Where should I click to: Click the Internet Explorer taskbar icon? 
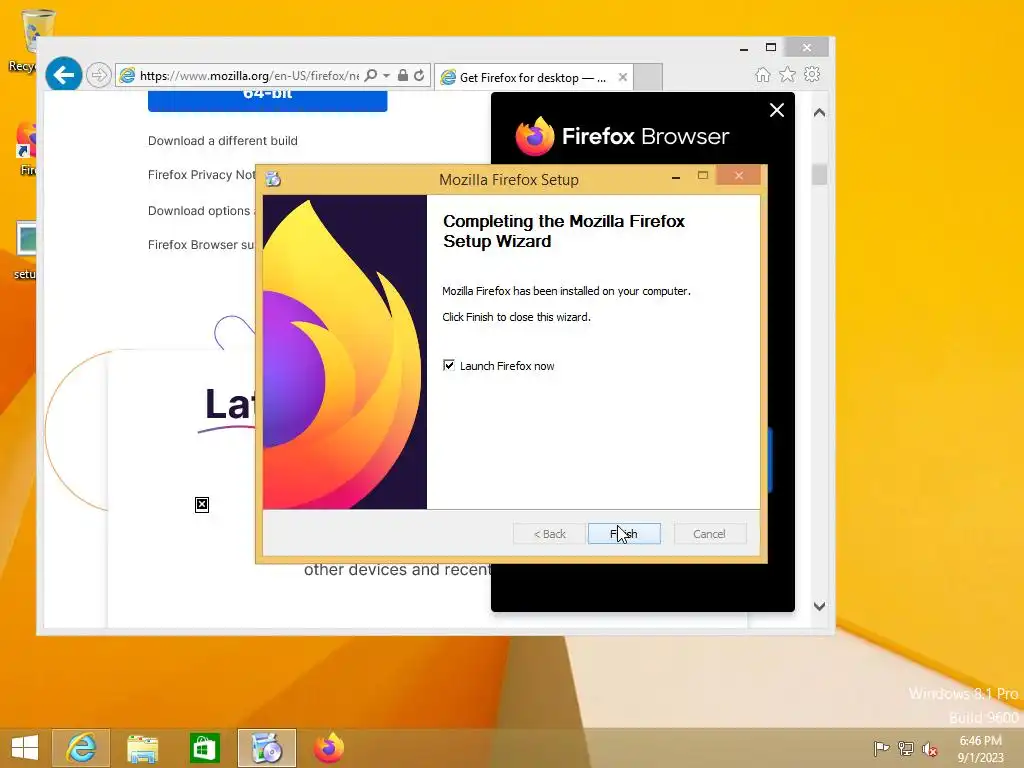pyautogui.click(x=81, y=748)
